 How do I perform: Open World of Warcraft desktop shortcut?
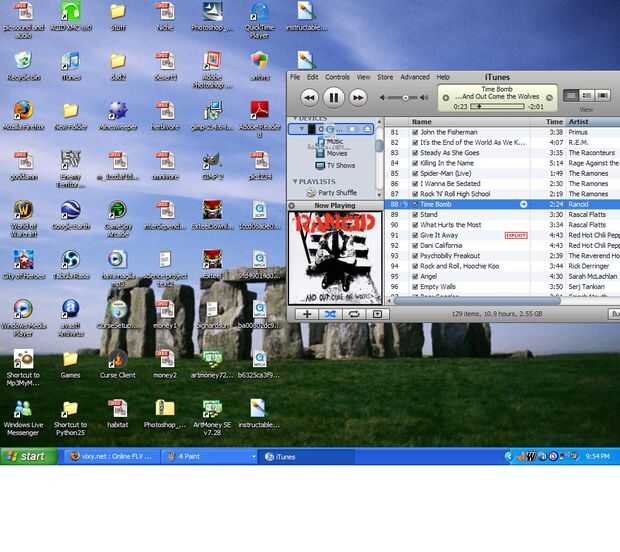[23, 218]
